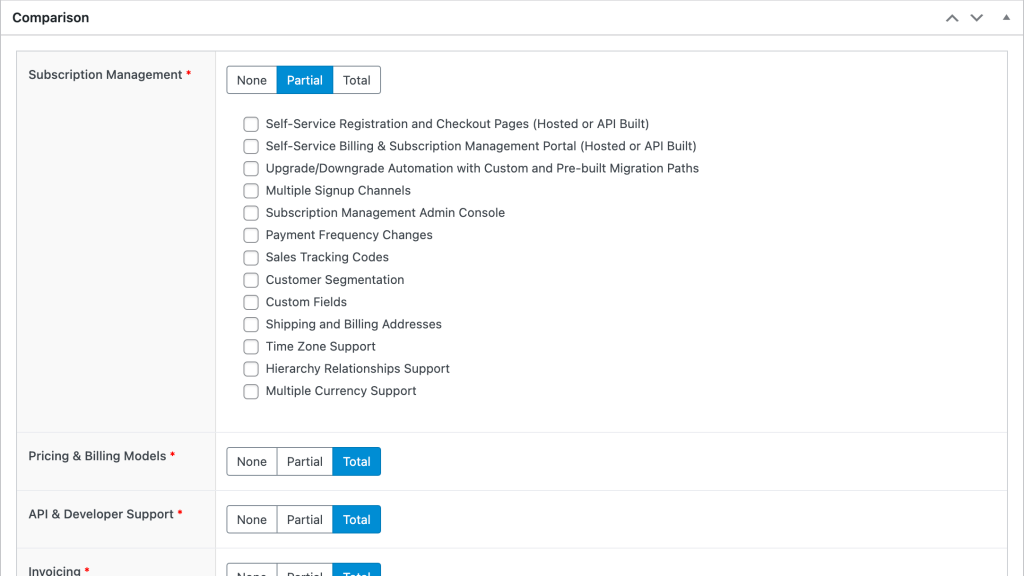Move Comparison panel up with arrow icon
The height and width of the screenshot is (576, 1024).
952,18
